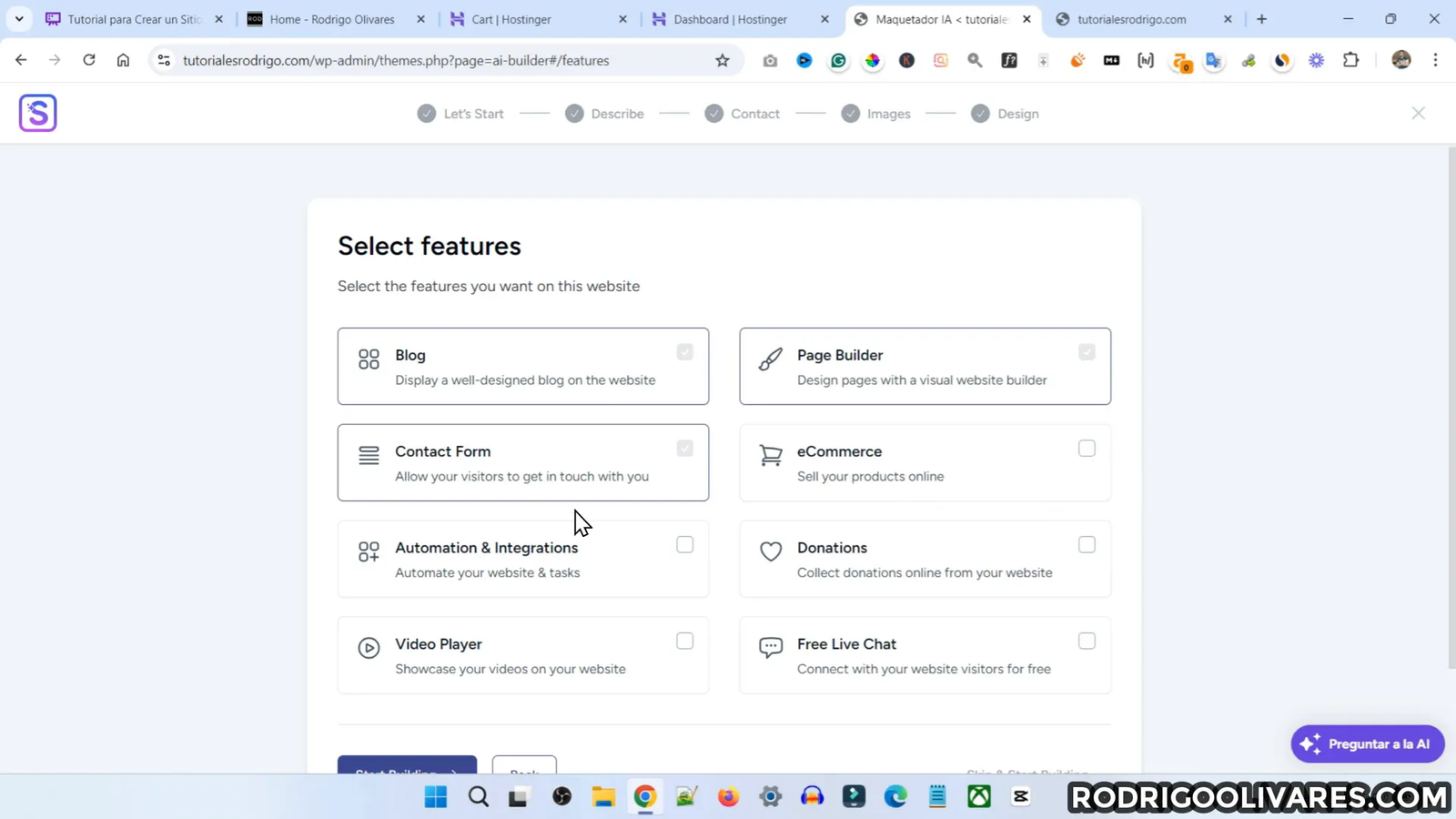The height and width of the screenshot is (819, 1456).
Task: Expand the tab search dropdown arrow
Action: click(19, 19)
